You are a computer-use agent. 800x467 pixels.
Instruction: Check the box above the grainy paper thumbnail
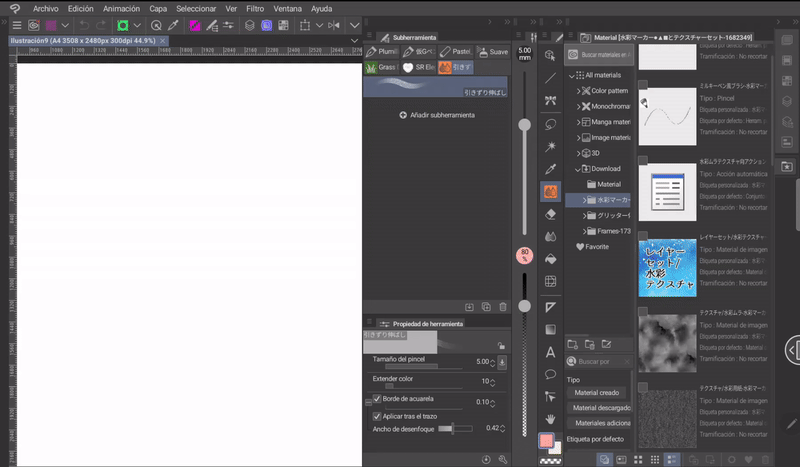tap(643, 387)
